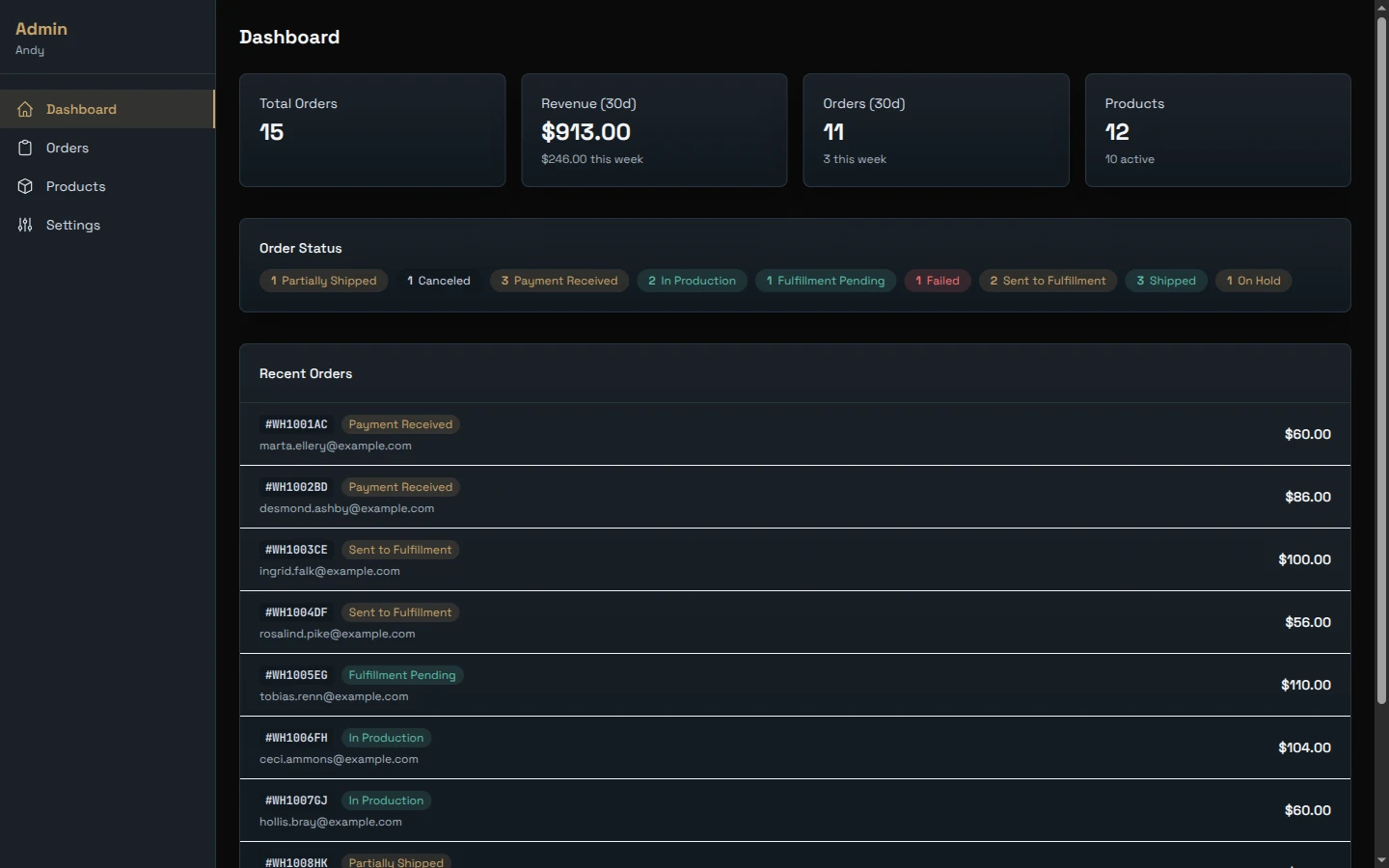The image size is (1389, 868).
Task: Click the $60.00 total for #WH1001AC
Action: (1307, 434)
